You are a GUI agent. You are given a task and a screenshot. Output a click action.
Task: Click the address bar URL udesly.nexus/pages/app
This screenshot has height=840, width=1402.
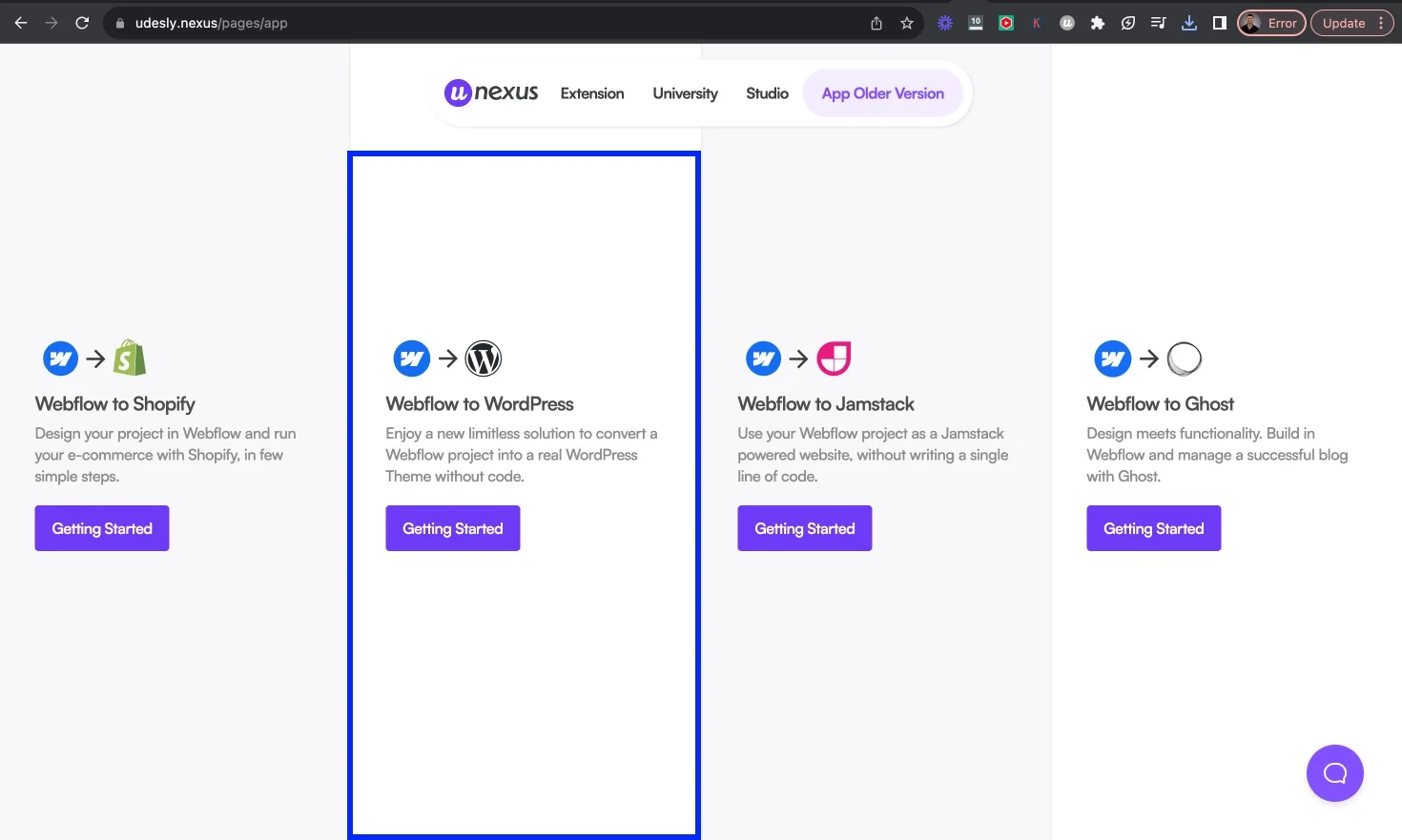(211, 23)
